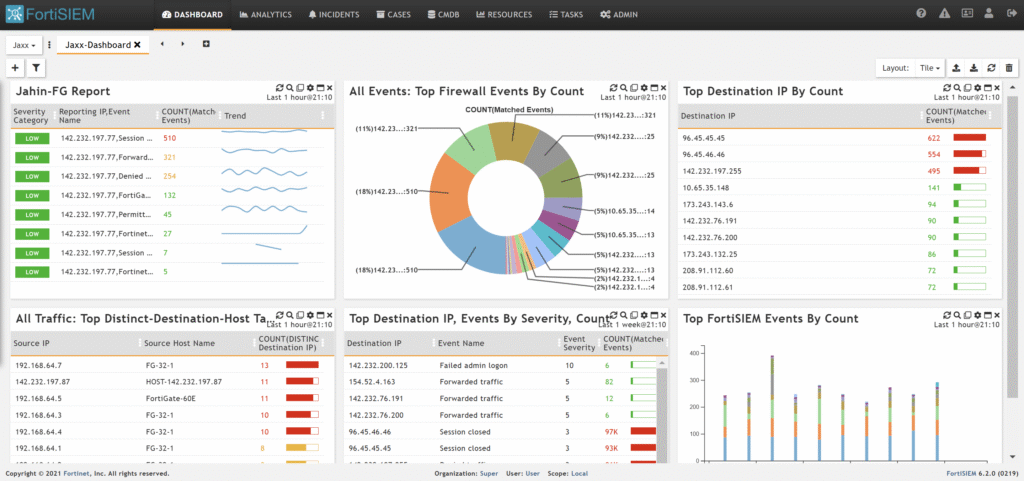Open the three-dot menu beside Jaxx
The image size is (1024, 481).
pos(50,45)
